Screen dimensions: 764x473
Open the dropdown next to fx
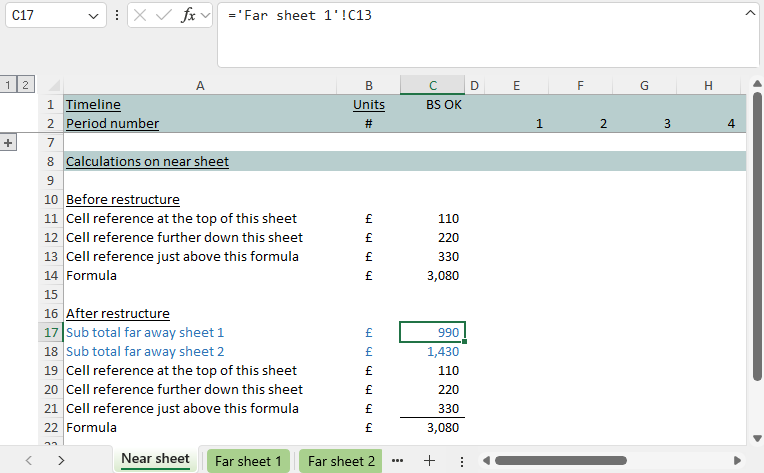pos(205,16)
